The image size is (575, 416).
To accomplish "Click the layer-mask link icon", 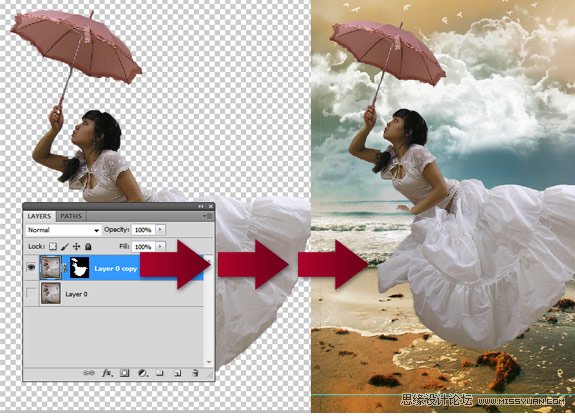I will coord(65,268).
